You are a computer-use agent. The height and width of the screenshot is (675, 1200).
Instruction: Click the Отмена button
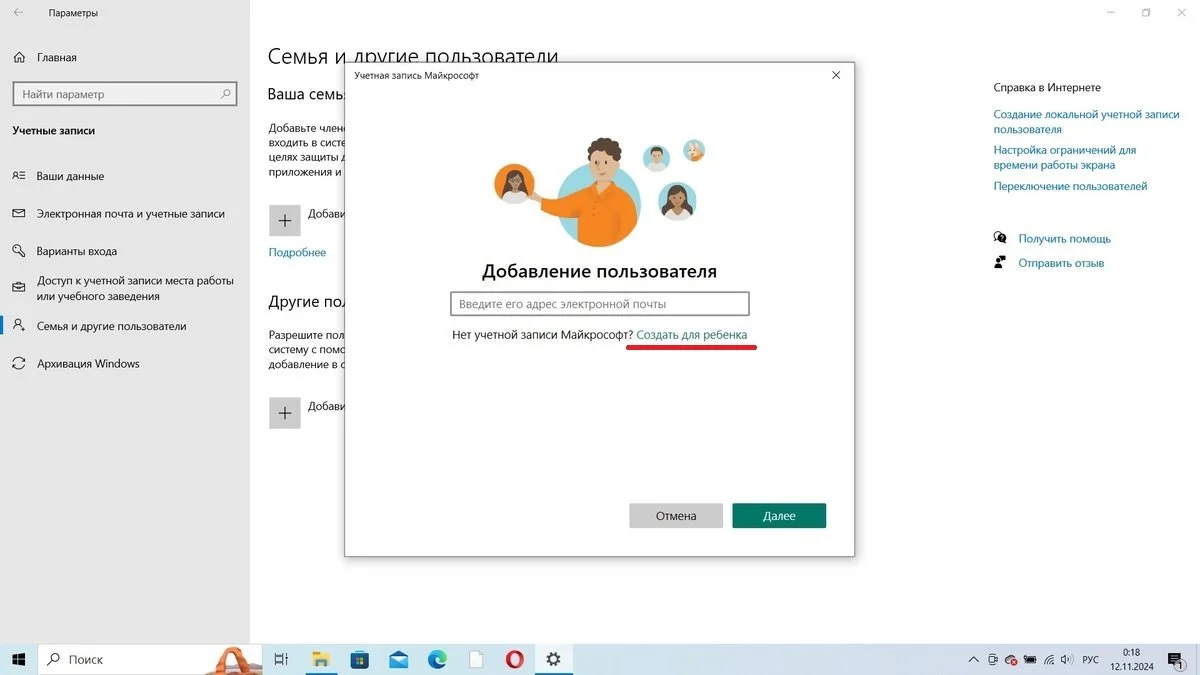[x=676, y=516]
